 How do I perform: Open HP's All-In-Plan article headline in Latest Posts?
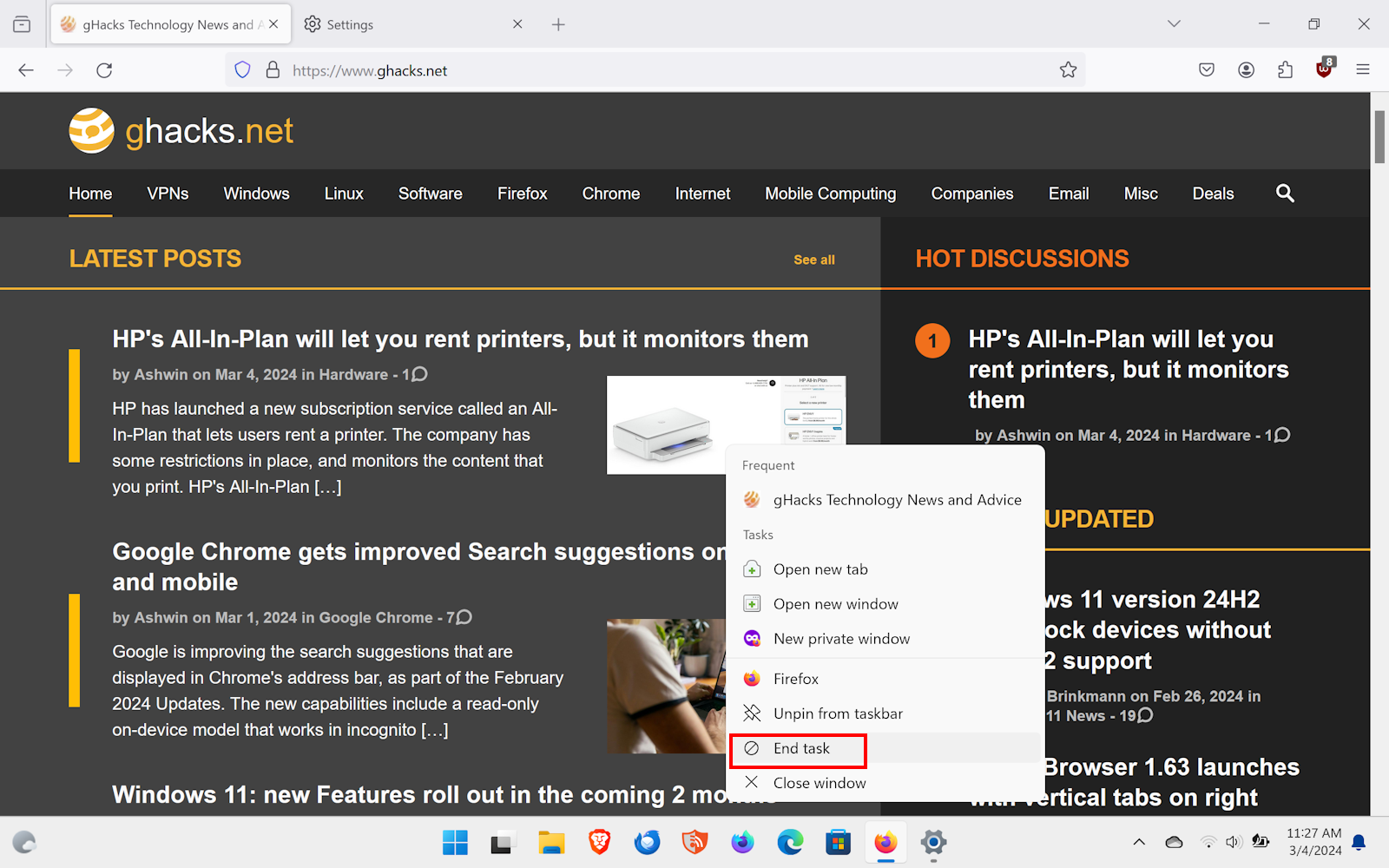(460, 339)
